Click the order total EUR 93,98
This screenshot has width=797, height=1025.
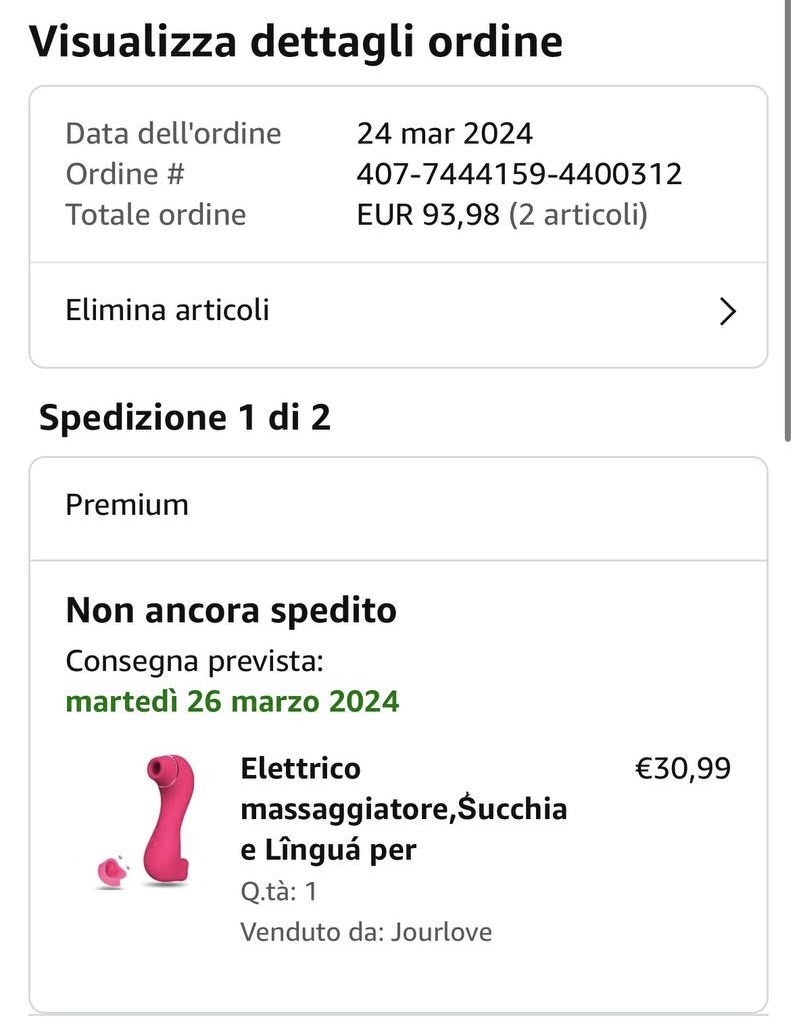428,215
